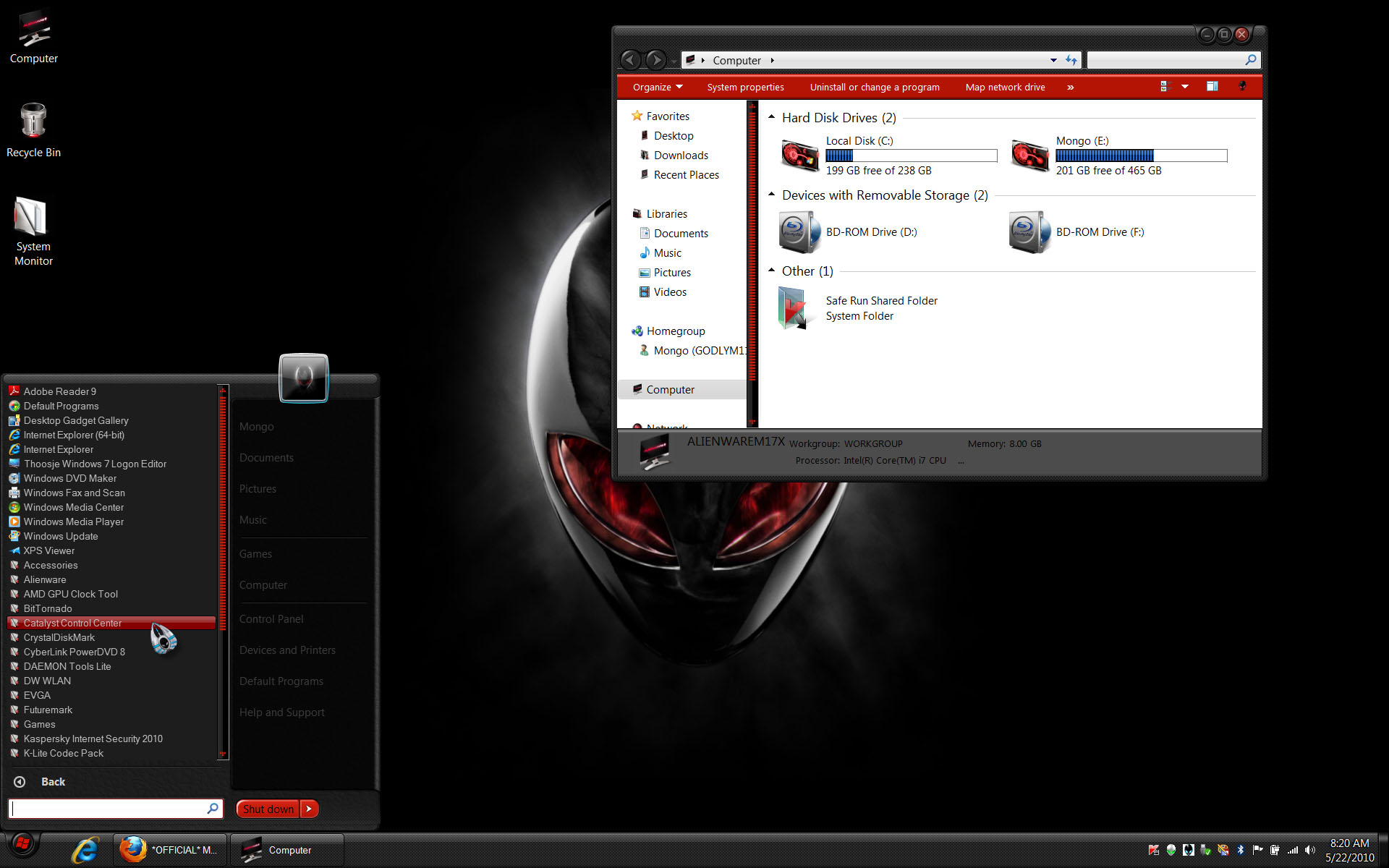This screenshot has height=868, width=1389.
Task: Collapse Devices with Removable Storage group
Action: [771, 195]
